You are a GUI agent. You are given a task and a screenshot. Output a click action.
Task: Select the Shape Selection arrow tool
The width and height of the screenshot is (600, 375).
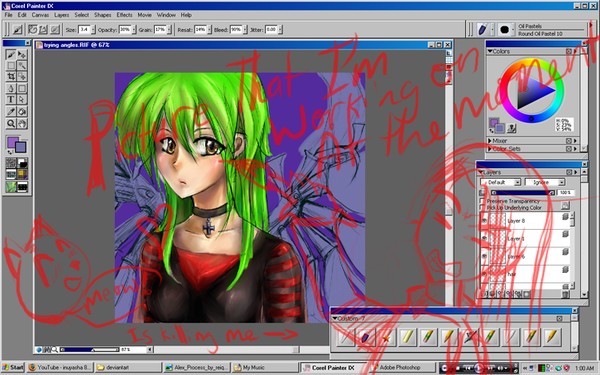coord(22,99)
